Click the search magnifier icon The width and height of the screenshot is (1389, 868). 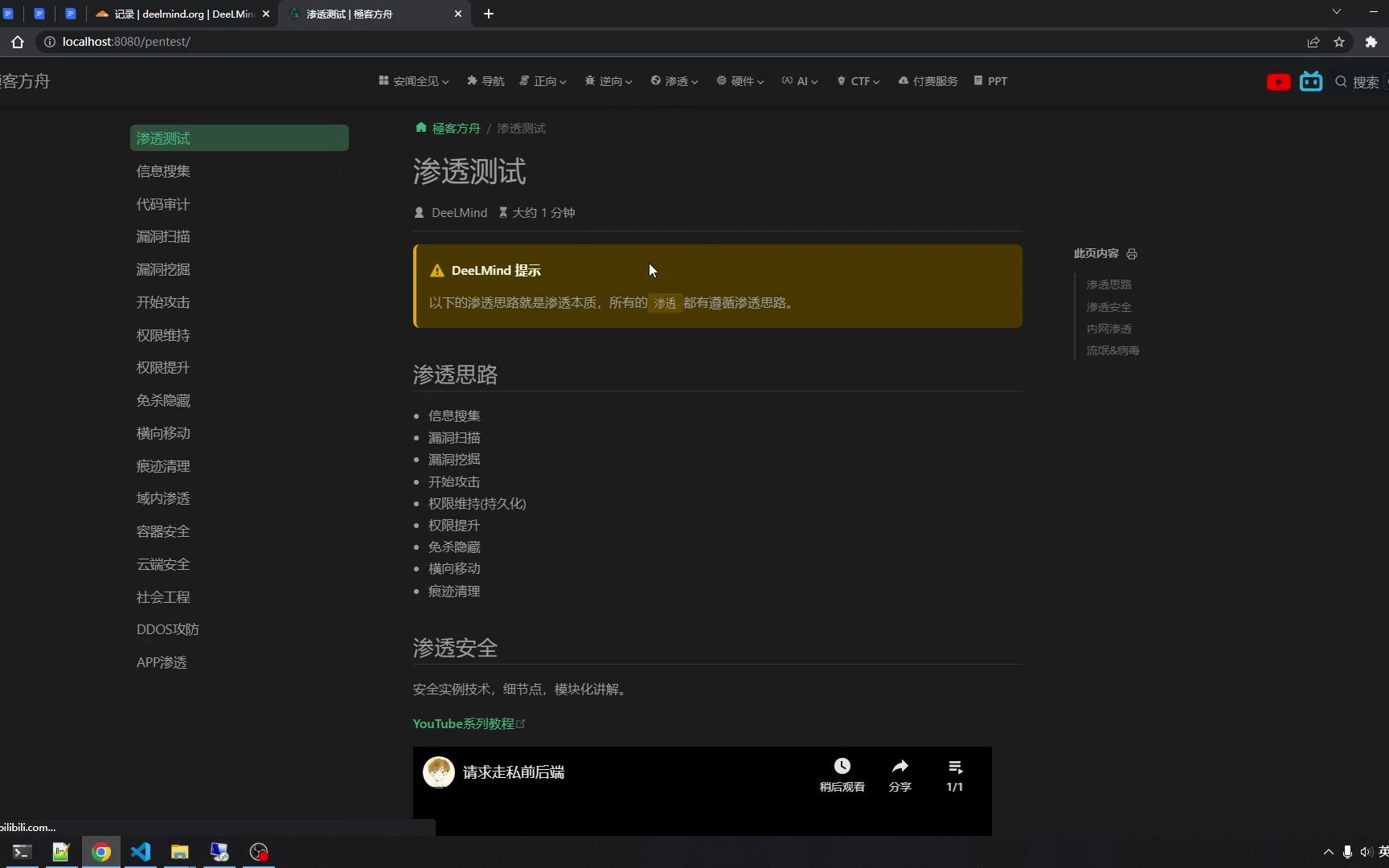(x=1341, y=81)
